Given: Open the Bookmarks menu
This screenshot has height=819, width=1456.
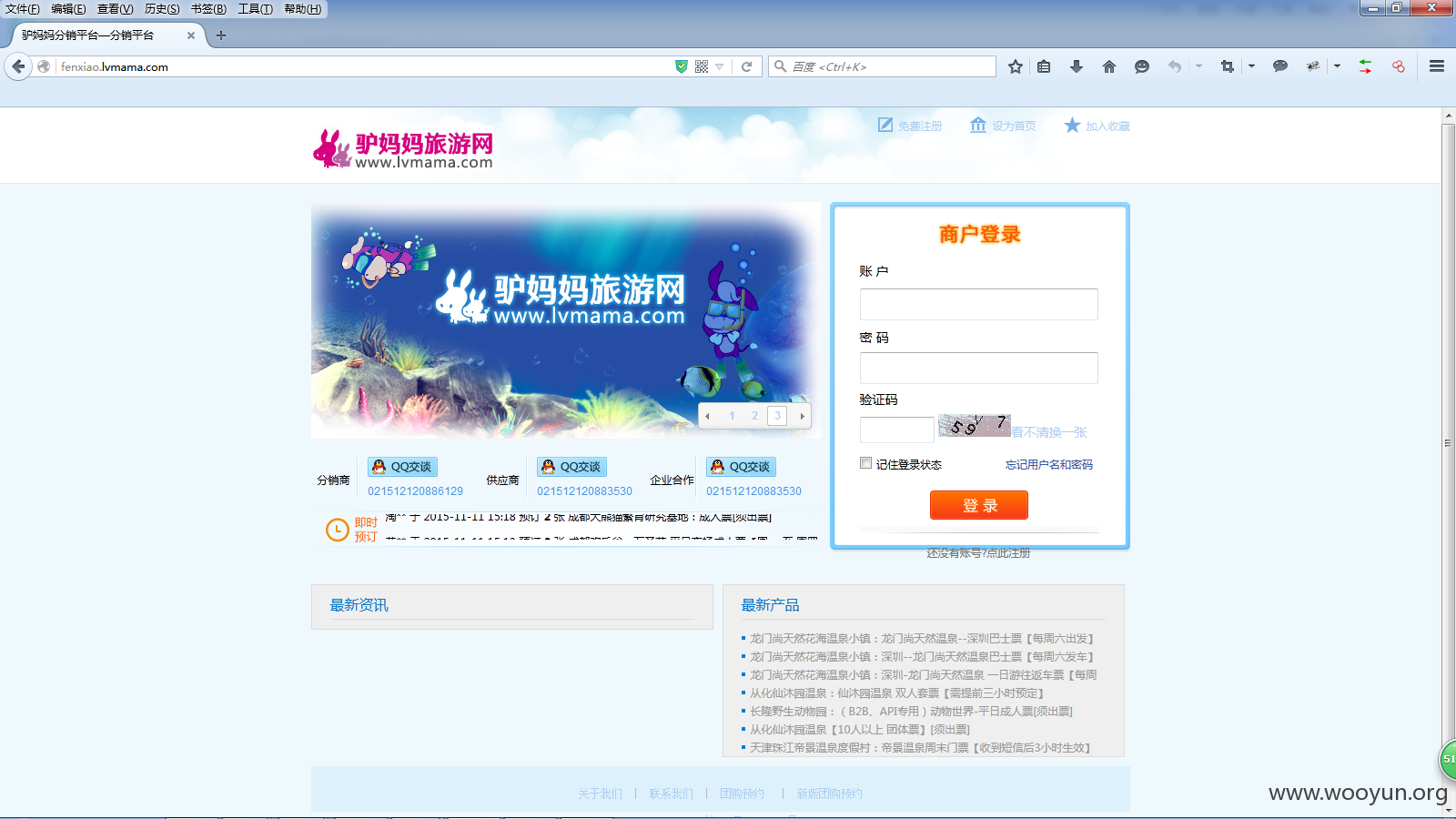Looking at the screenshot, I should coord(208,9).
